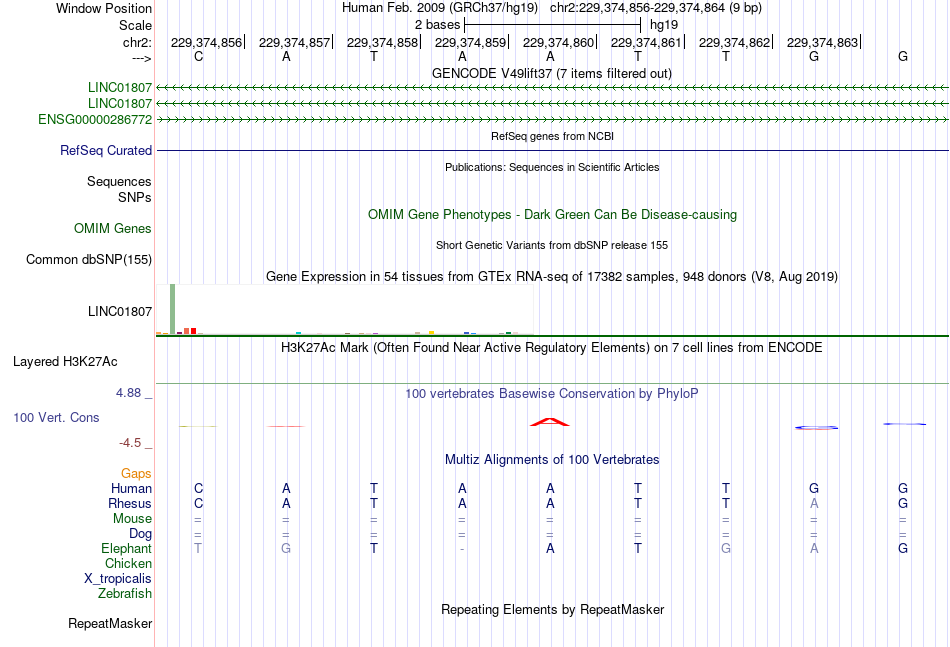
Task: Click the GENCODE V49lift37 track title
Action: [x=552, y=73]
